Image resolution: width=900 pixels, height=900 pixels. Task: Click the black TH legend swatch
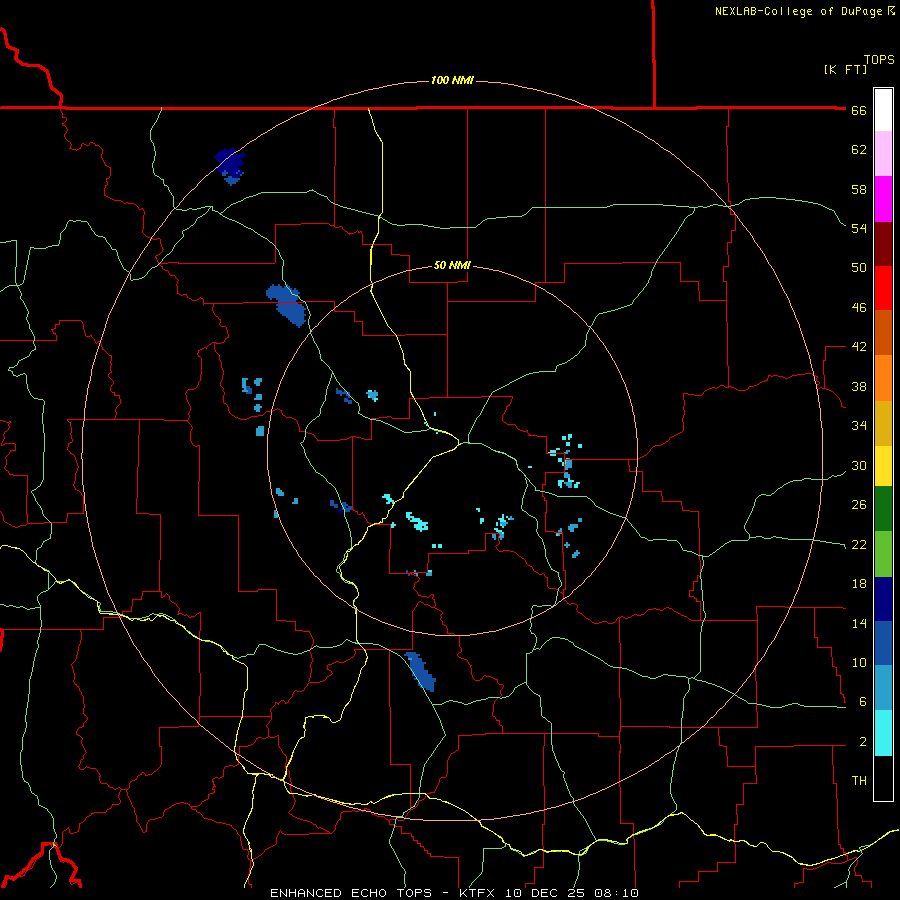coord(883,778)
